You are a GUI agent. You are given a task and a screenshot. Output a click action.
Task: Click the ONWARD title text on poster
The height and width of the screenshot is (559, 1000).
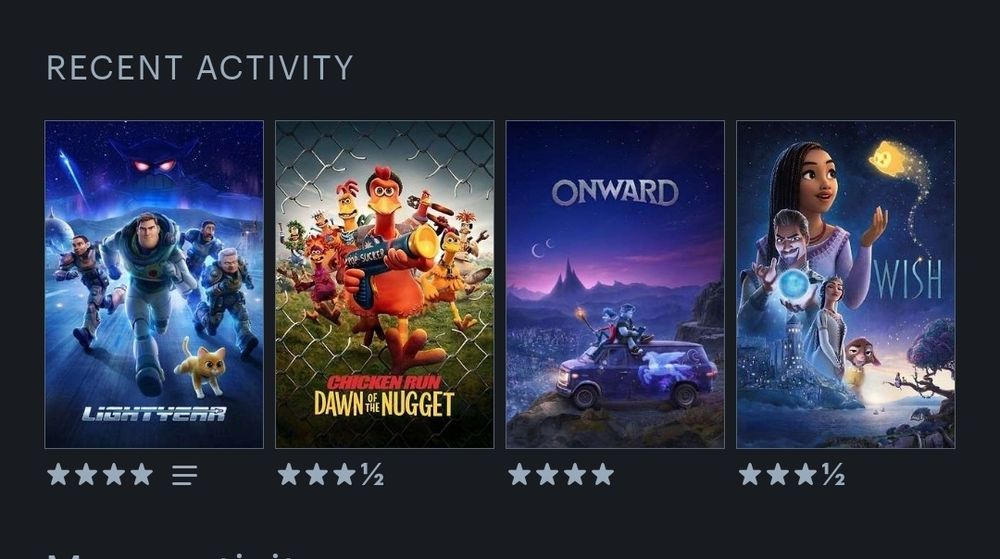615,192
